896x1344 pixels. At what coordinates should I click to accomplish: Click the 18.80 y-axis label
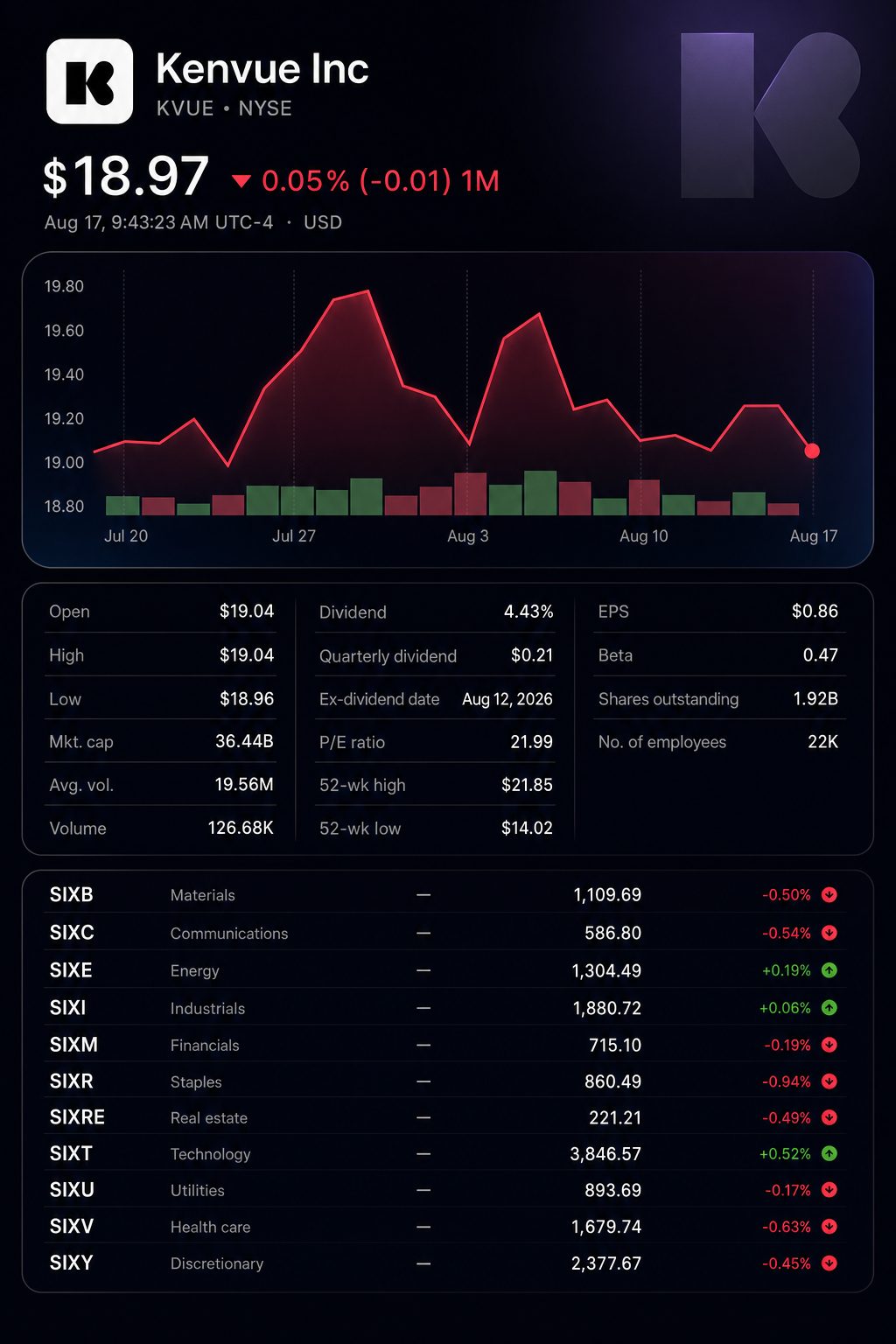[x=64, y=506]
